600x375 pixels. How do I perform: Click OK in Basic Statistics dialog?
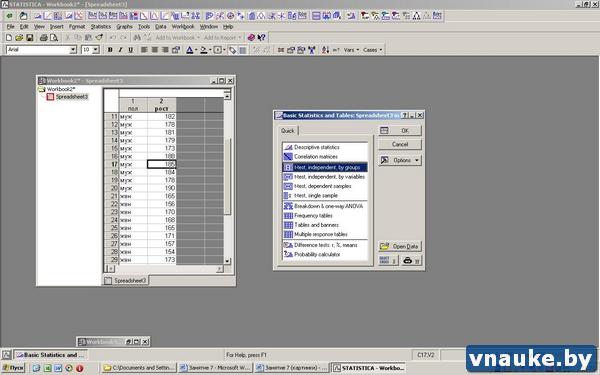(x=400, y=130)
